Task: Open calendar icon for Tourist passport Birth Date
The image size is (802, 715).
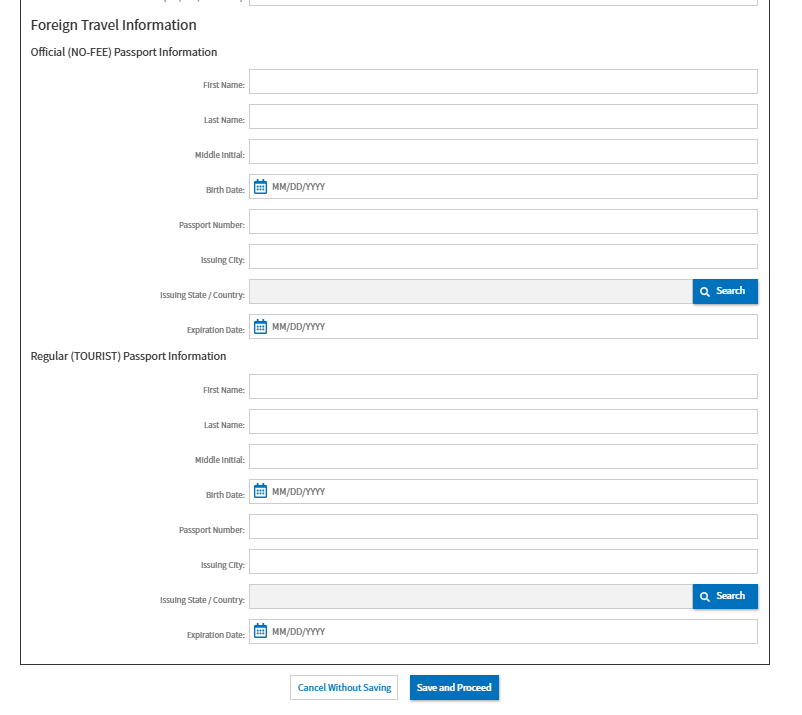Action: pyautogui.click(x=260, y=492)
